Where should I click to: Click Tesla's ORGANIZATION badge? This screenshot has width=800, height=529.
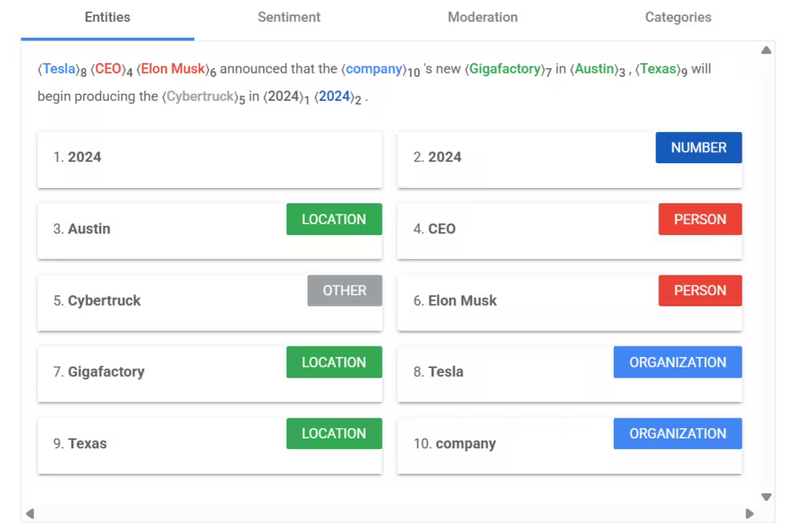point(678,362)
